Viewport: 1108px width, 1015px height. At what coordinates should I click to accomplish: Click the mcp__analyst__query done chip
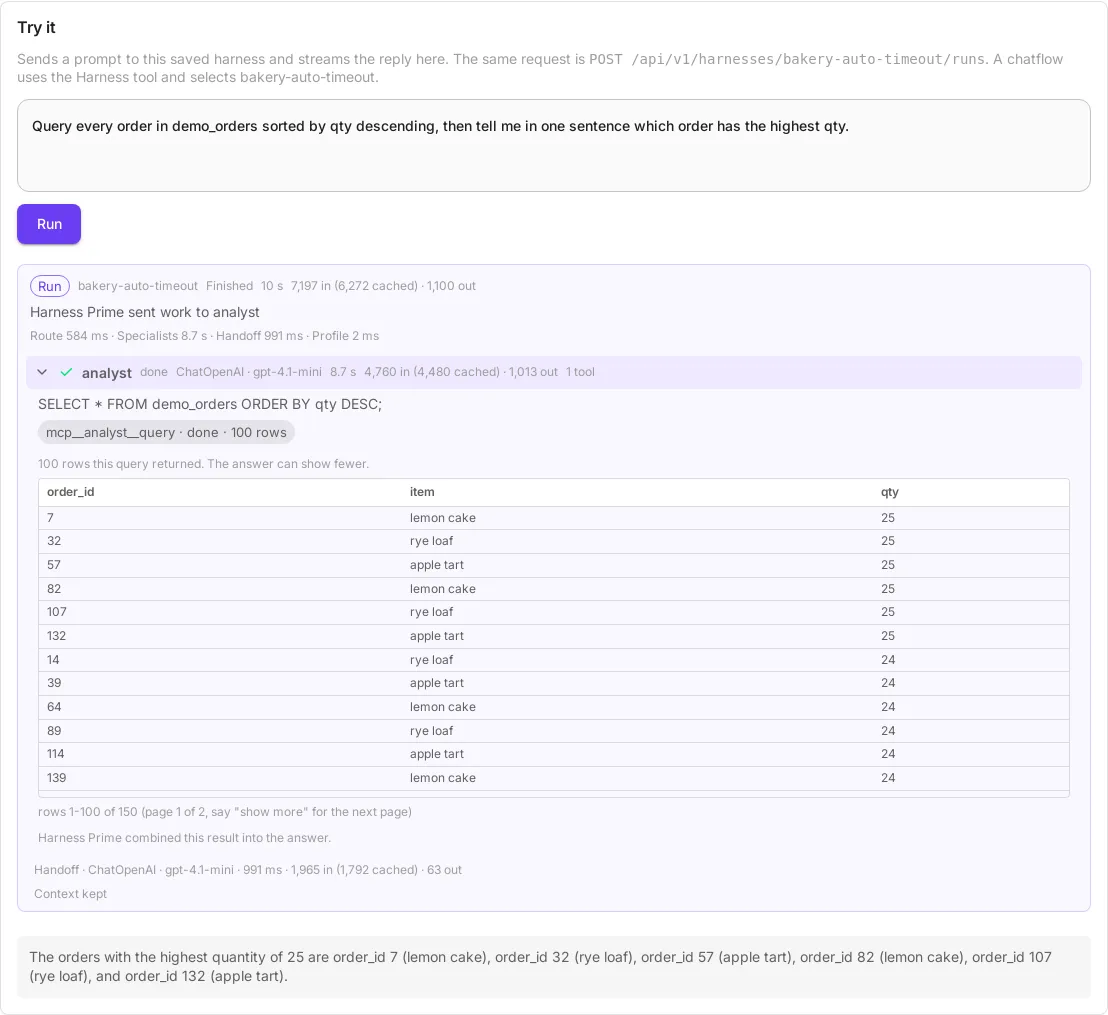pyautogui.click(x=166, y=433)
